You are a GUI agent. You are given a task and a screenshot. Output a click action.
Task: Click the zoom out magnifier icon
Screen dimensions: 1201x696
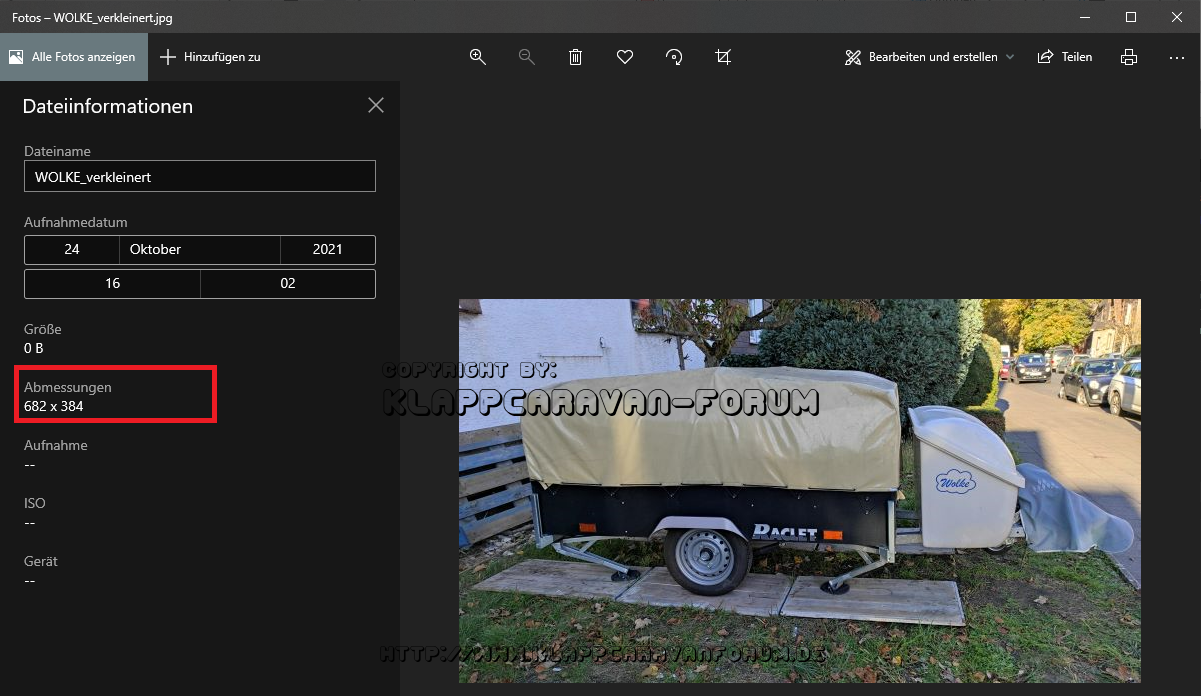[x=527, y=57]
